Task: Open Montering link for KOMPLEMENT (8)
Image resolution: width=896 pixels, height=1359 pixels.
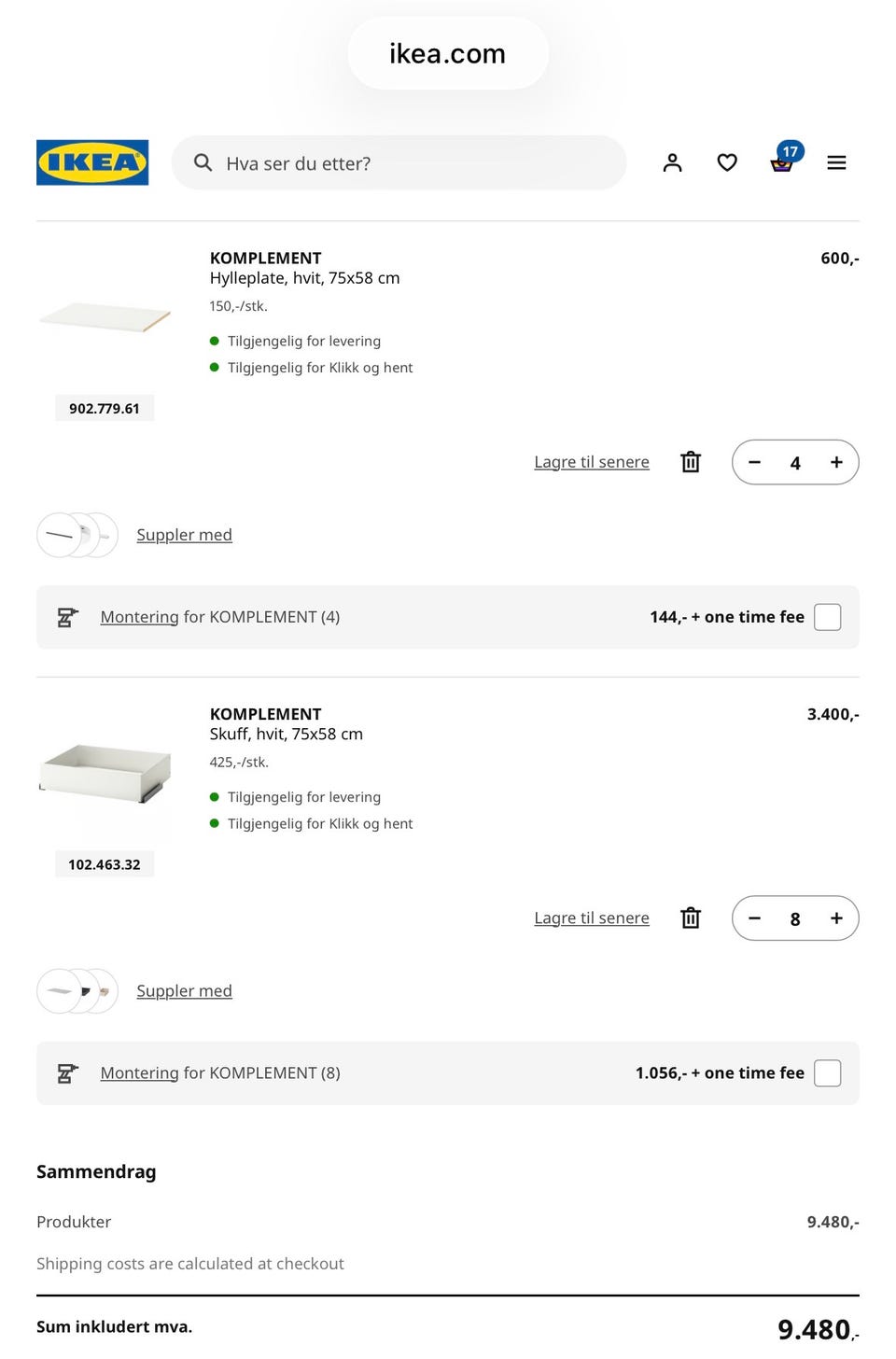Action: tap(139, 1073)
